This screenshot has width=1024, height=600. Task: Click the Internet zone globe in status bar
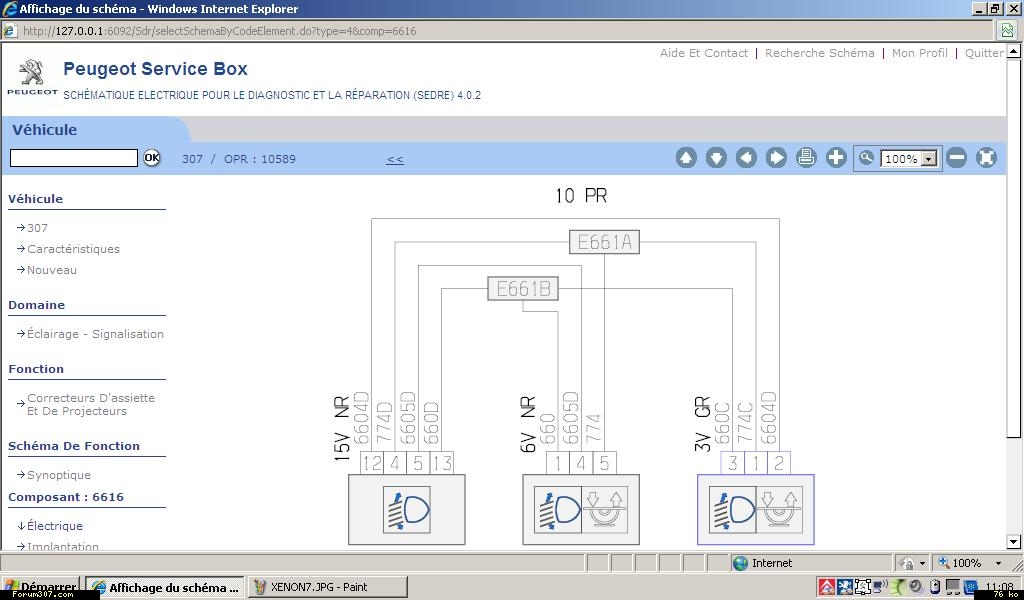point(740,563)
